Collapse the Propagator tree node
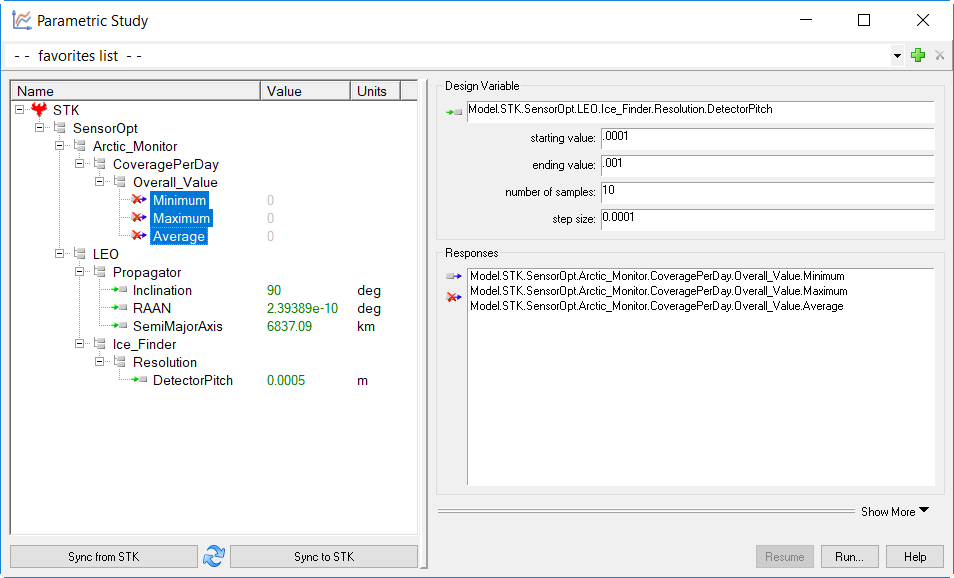This screenshot has width=954, height=578. (80, 272)
